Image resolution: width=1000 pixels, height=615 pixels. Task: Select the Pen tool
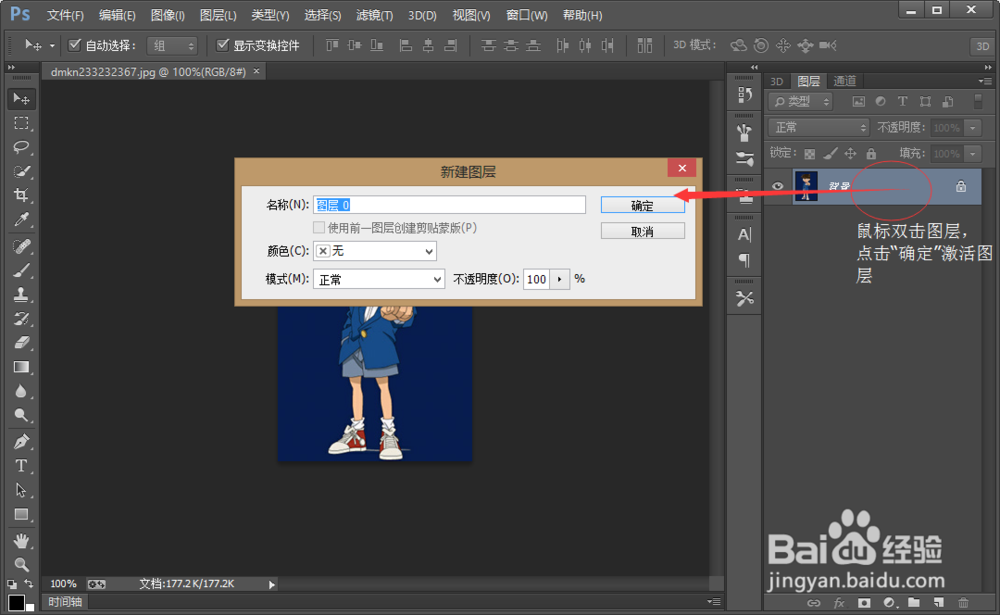point(21,441)
